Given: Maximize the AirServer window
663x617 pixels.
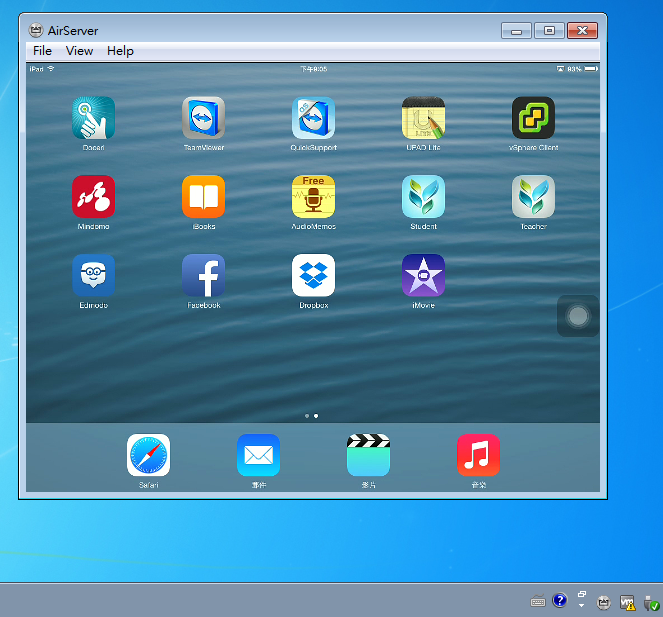Looking at the screenshot, I should [549, 31].
